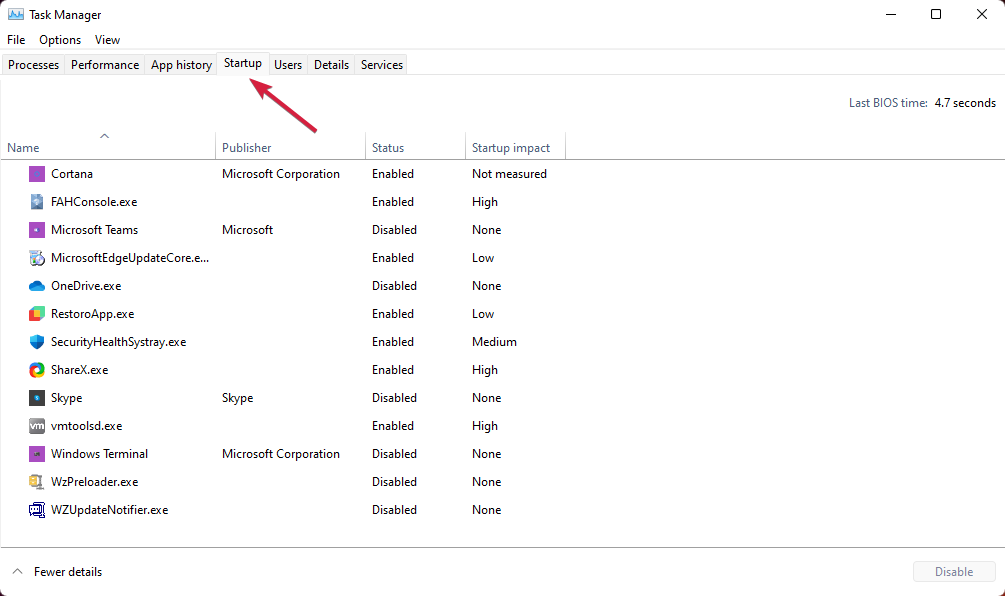Screen dimensions: 1005x596
Task: Sort by Status column header
Action: (388, 148)
